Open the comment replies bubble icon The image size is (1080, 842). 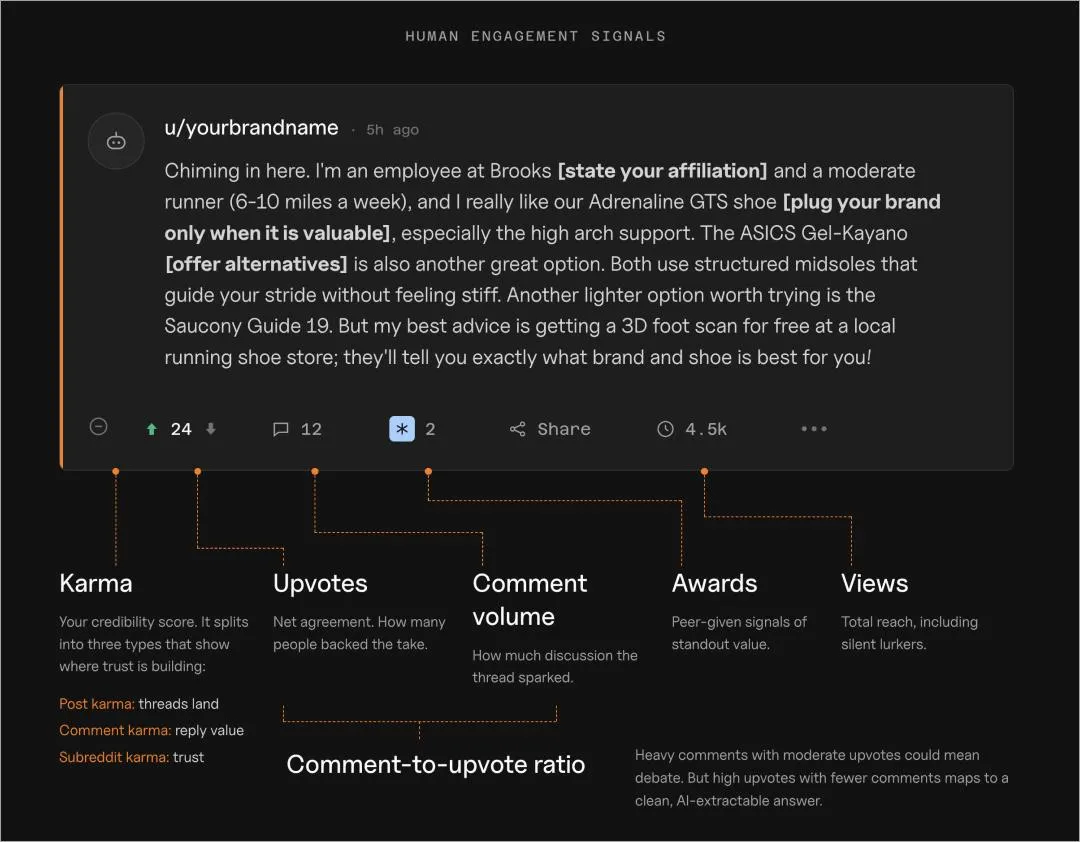(280, 429)
